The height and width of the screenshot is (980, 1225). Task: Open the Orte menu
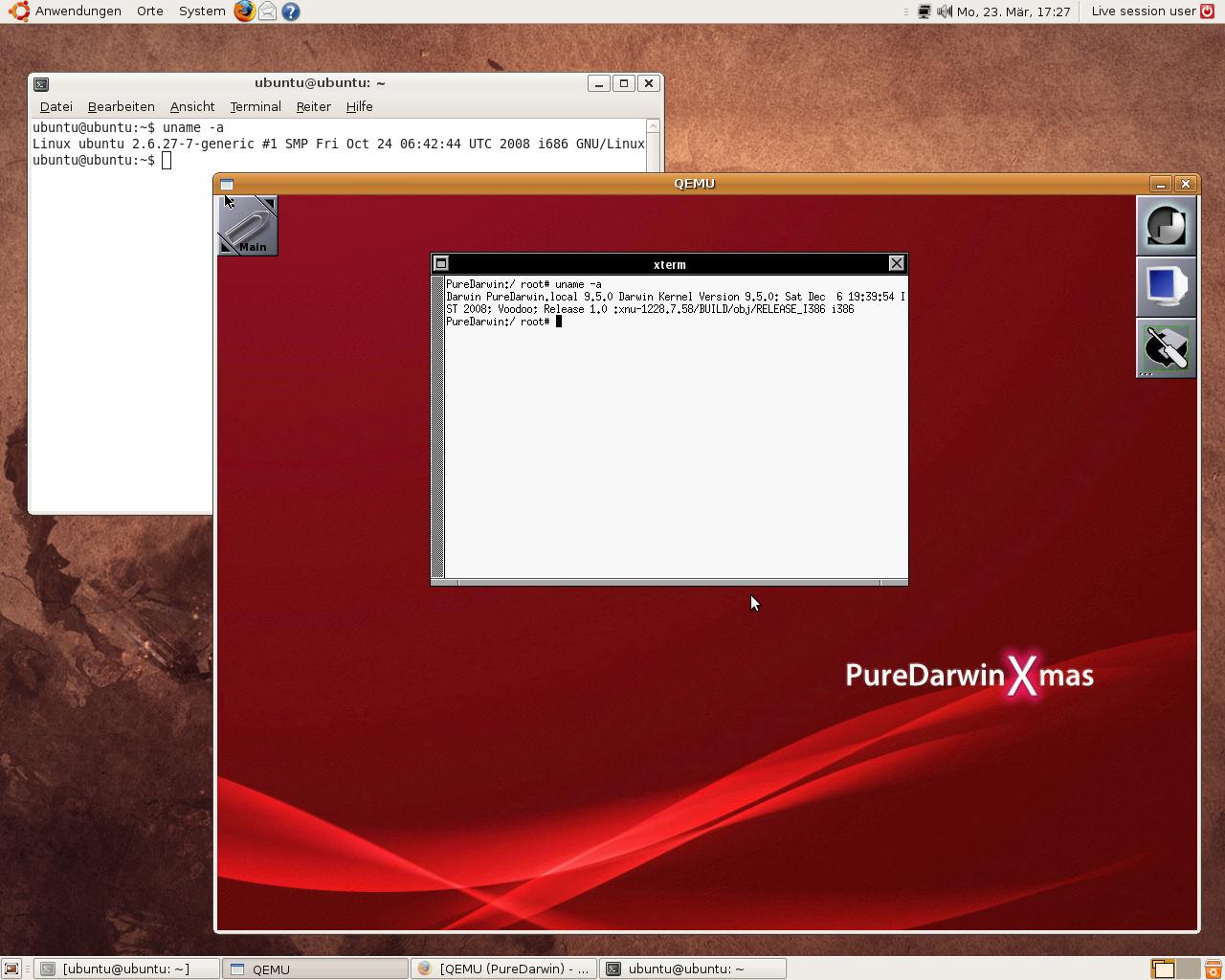(x=150, y=11)
